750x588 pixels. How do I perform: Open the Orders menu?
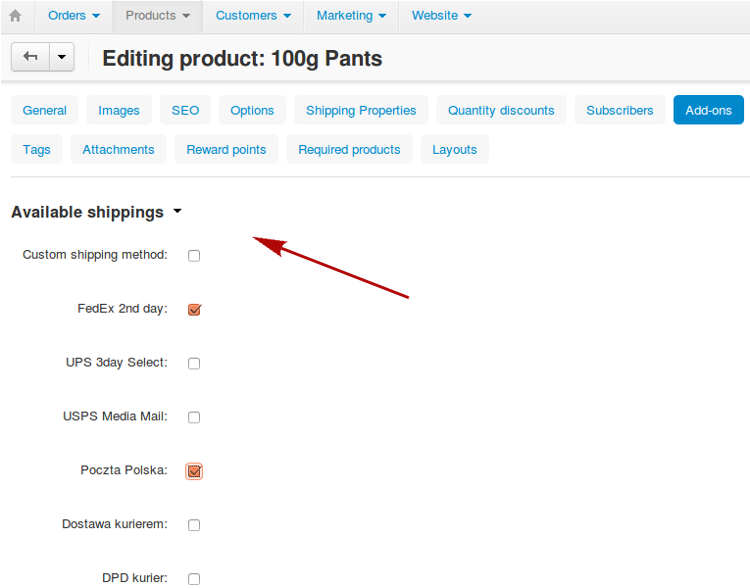(74, 16)
